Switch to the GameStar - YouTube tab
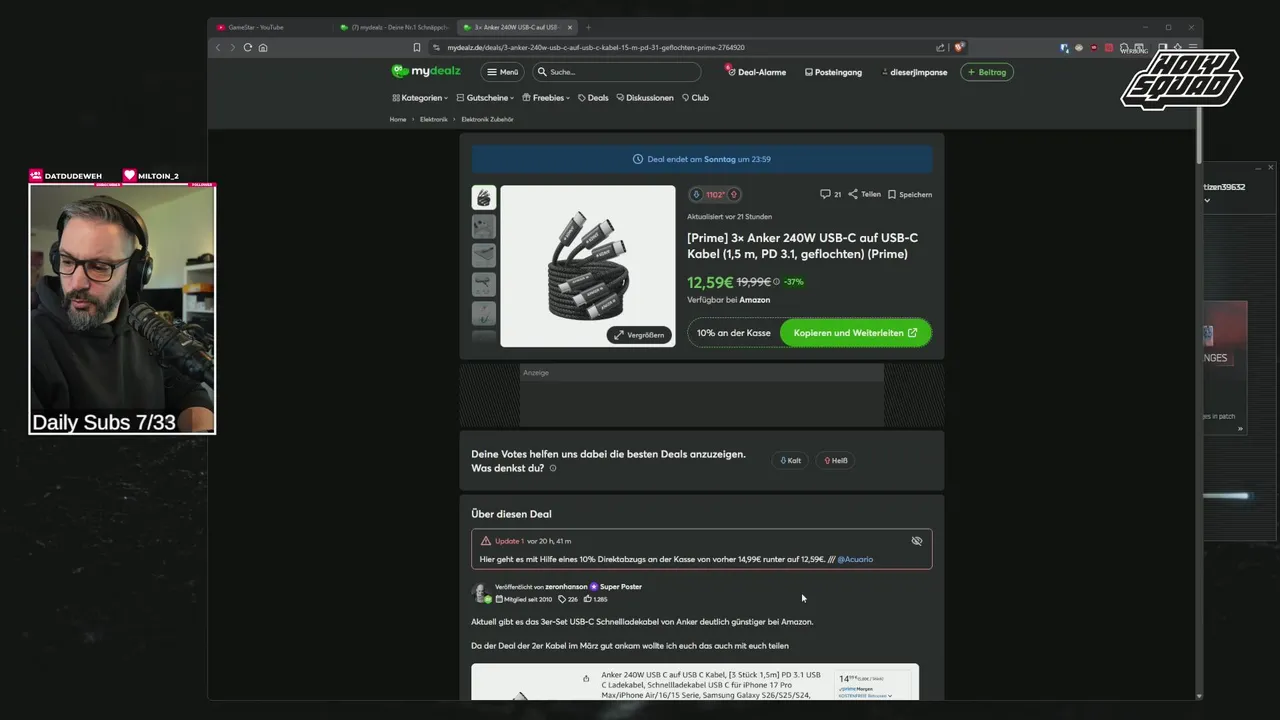This screenshot has width=1280, height=720. click(x=270, y=27)
